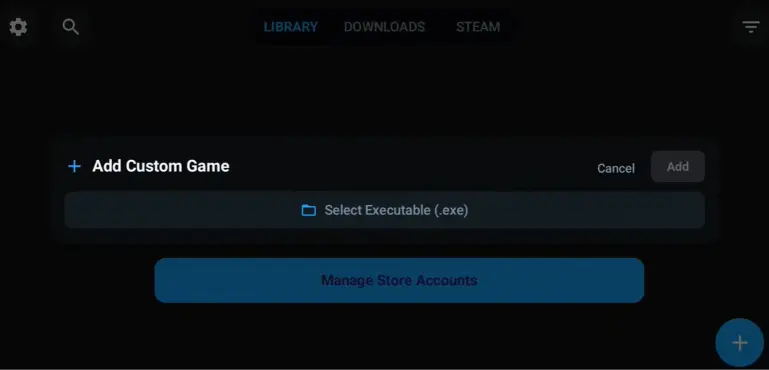The width and height of the screenshot is (769, 370).
Task: Open the search magnifier icon
Action: (x=71, y=27)
